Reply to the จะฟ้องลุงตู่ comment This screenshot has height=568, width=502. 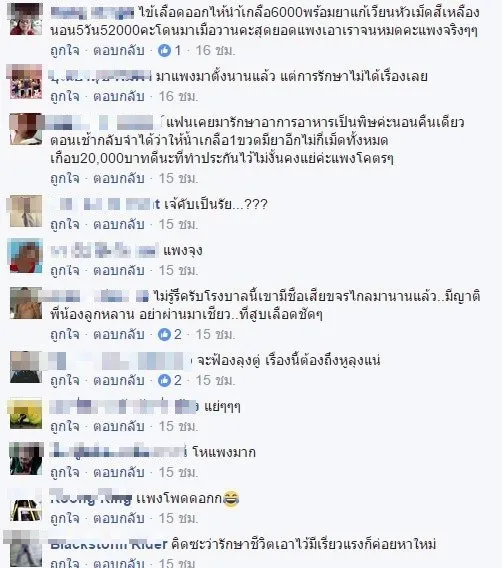tap(119, 380)
